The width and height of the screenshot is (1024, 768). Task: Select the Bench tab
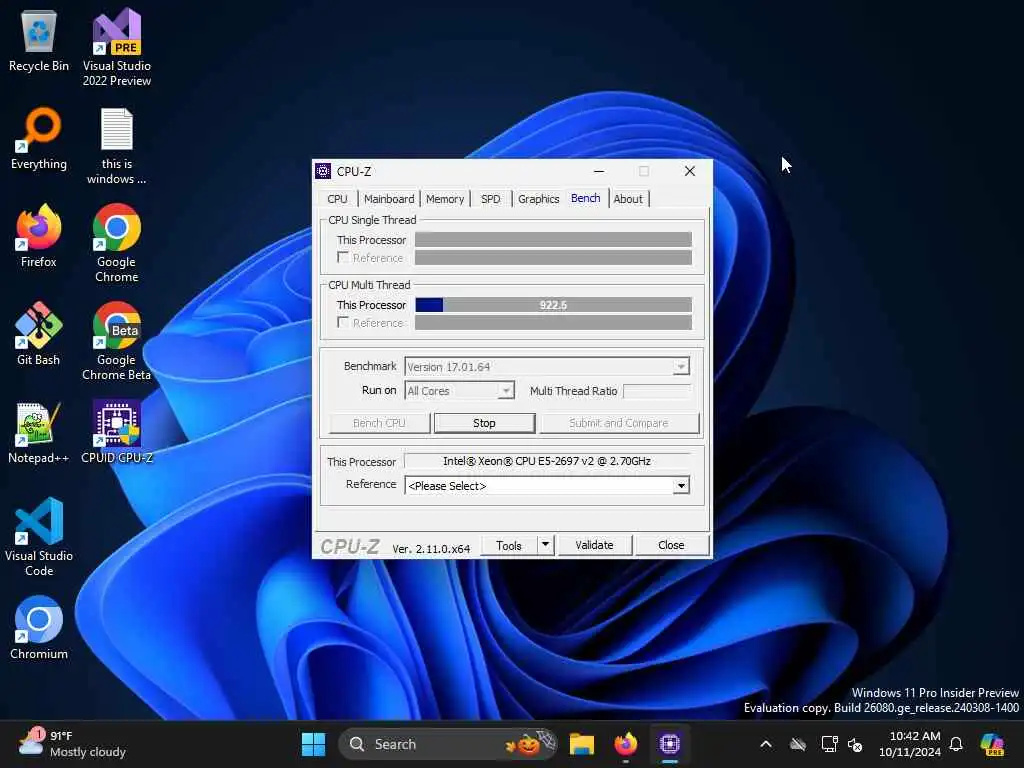[x=585, y=198]
